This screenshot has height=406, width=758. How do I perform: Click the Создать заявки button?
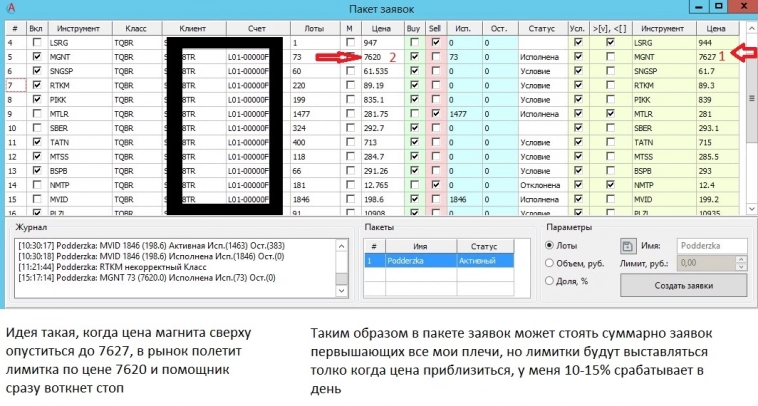point(684,286)
